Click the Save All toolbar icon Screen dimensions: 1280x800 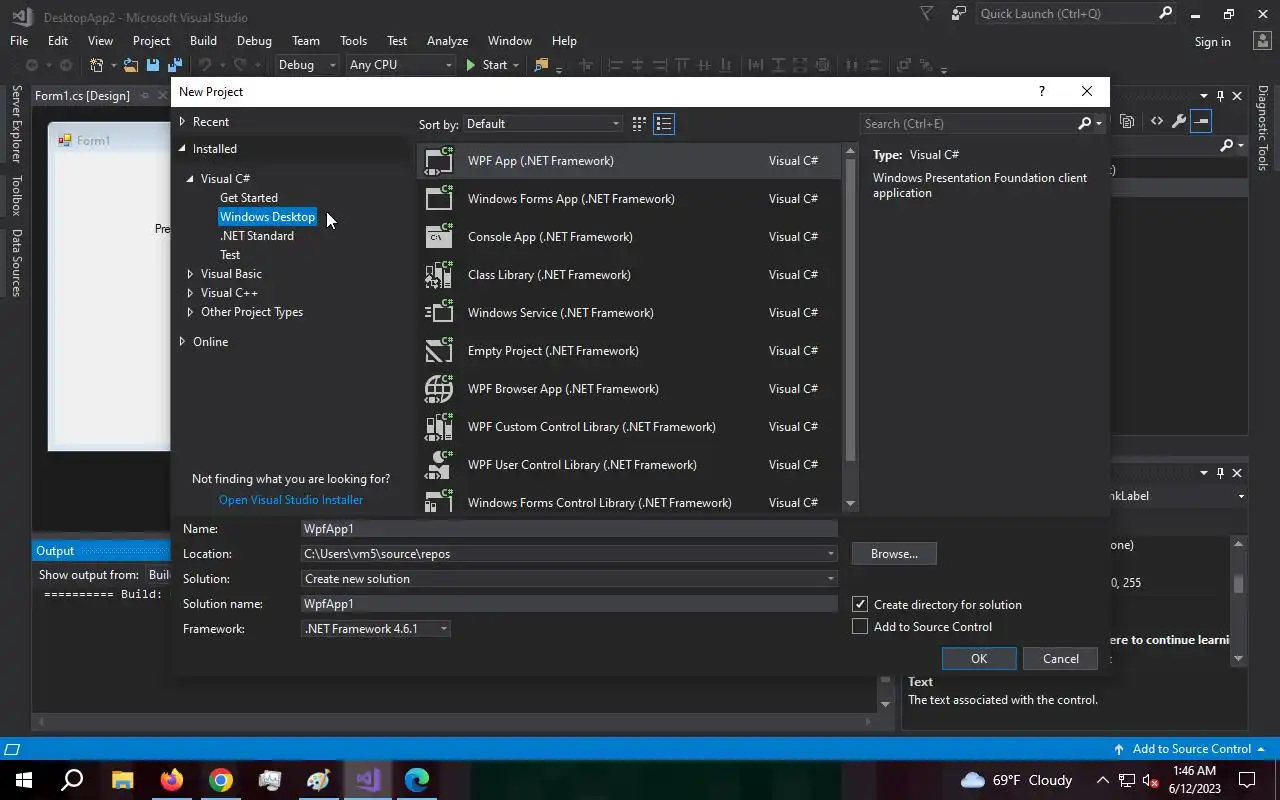coord(174,65)
